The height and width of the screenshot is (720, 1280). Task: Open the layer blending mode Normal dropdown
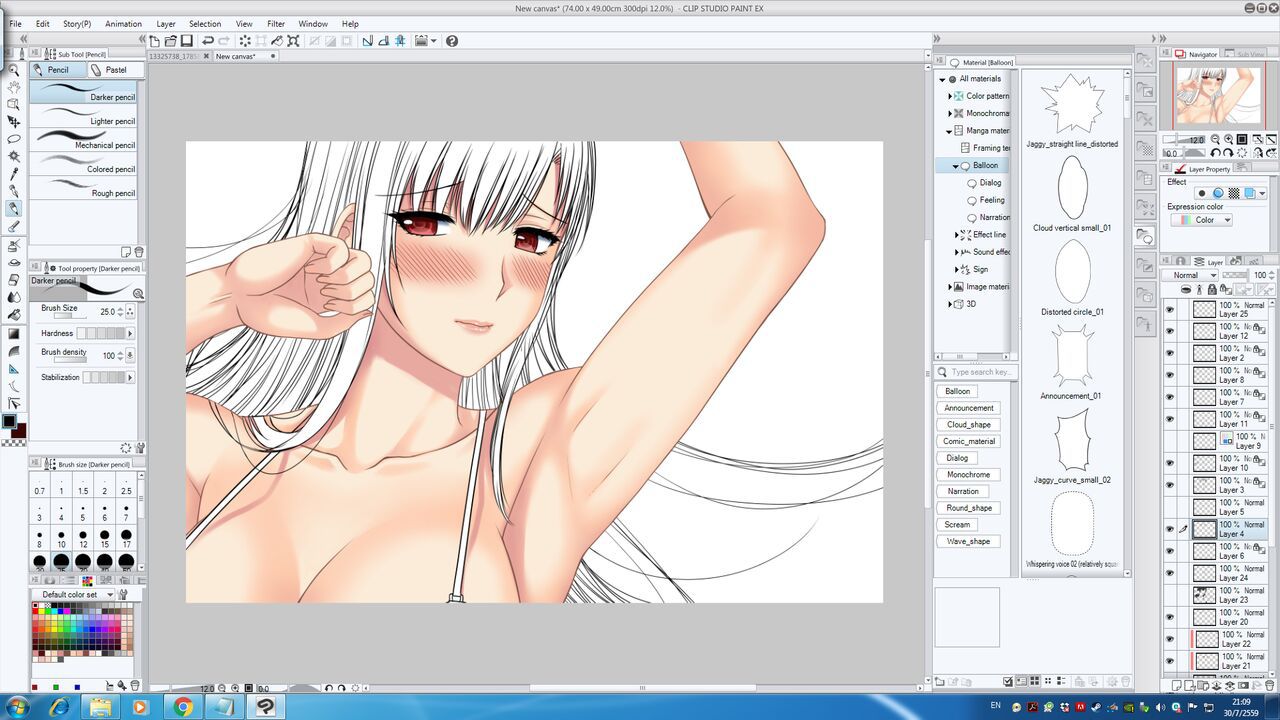tap(1192, 275)
